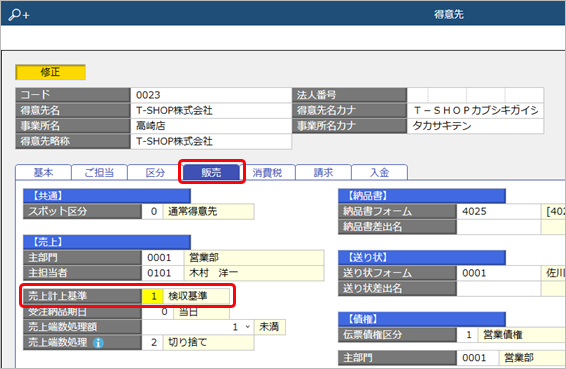Click the 通常得意先 text
This screenshot has width=566, height=369.
click(x=193, y=211)
